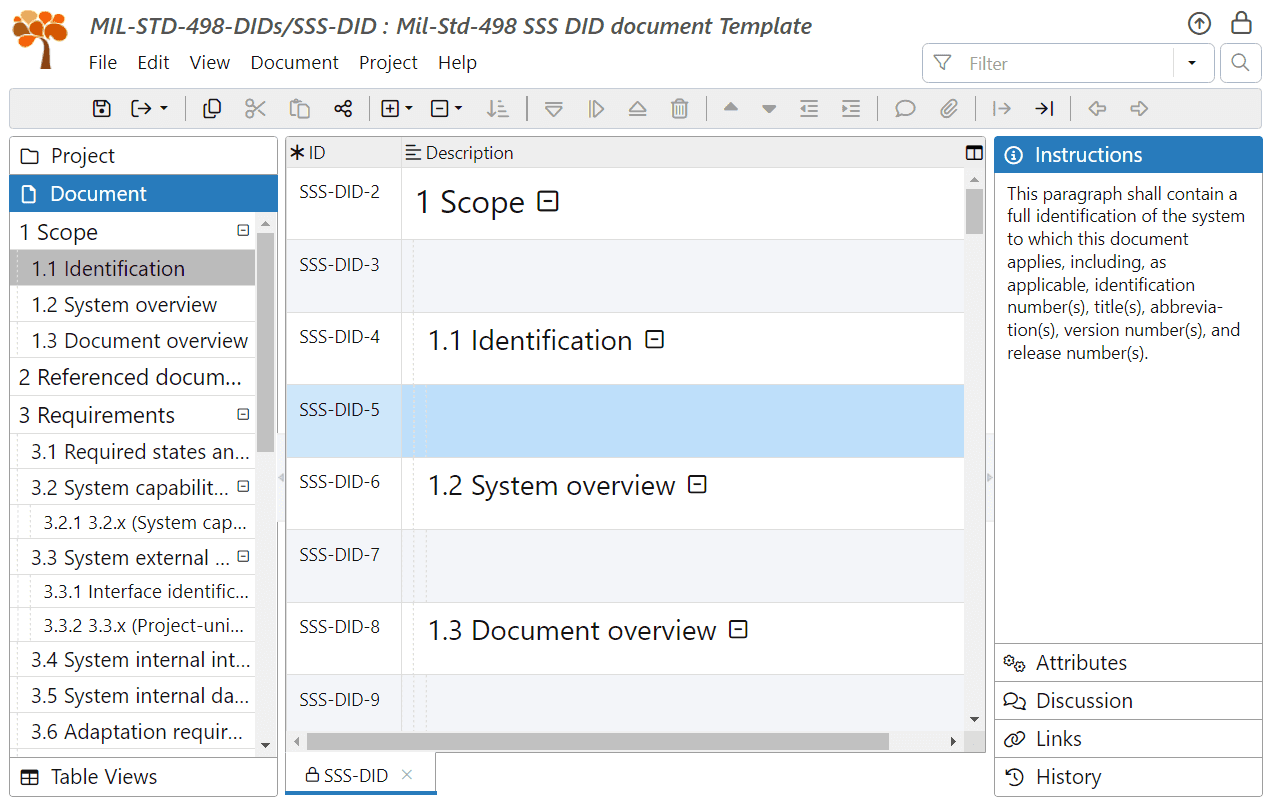Click the Paste clipboard icon
The image size is (1272, 800).
click(x=300, y=109)
